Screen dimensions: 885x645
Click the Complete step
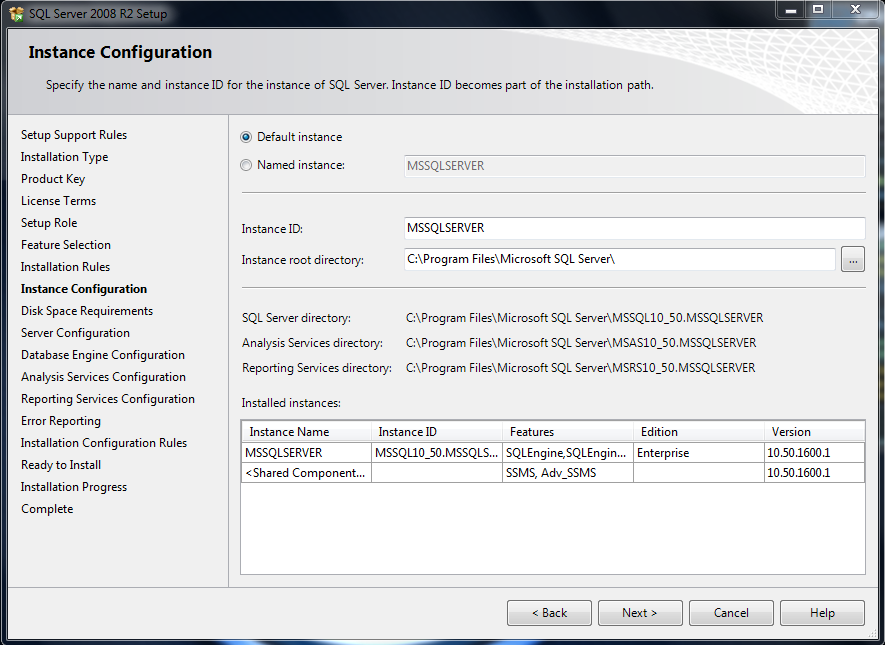[47, 509]
